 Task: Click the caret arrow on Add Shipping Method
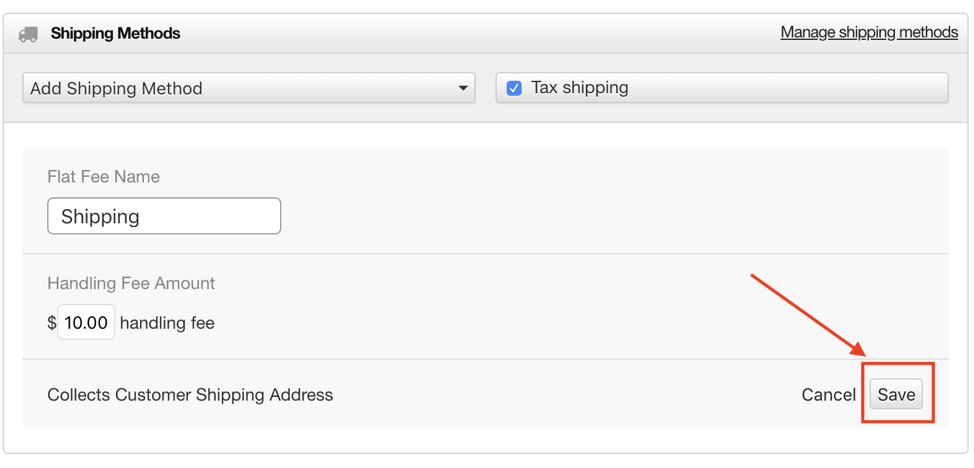click(x=463, y=88)
